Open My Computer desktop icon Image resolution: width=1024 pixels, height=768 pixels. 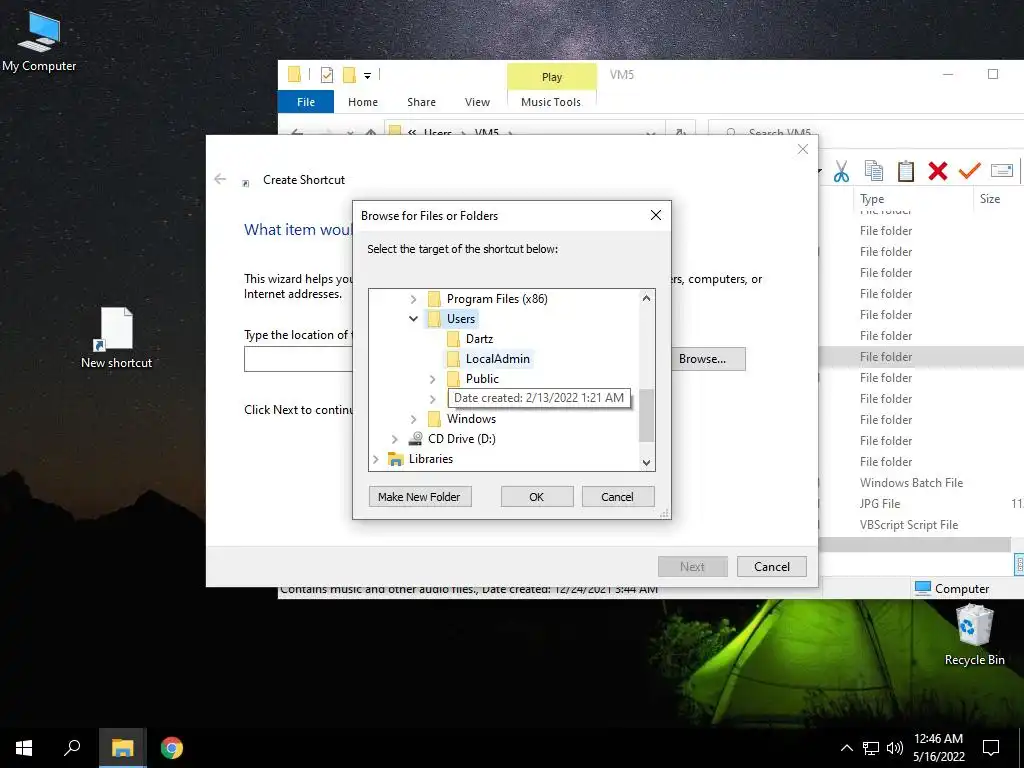39,40
